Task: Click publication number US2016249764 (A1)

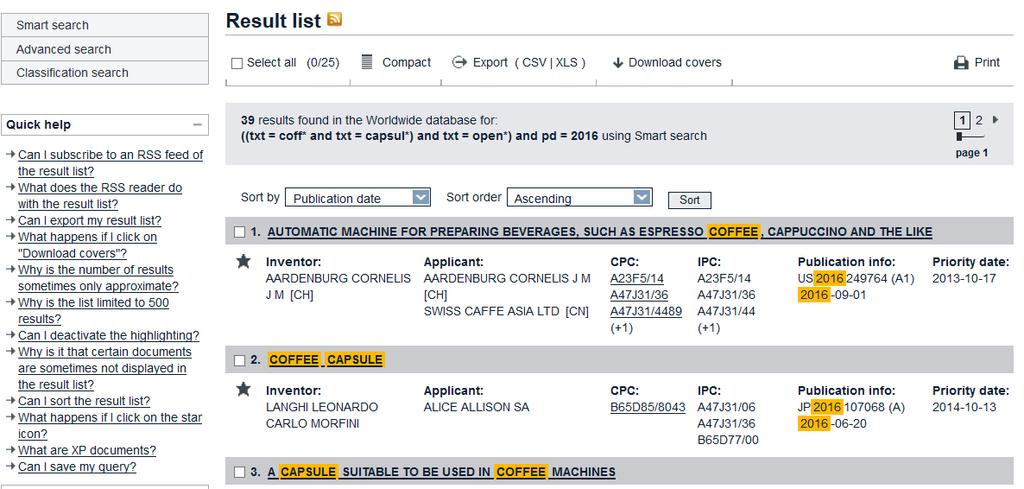Action: [856, 279]
